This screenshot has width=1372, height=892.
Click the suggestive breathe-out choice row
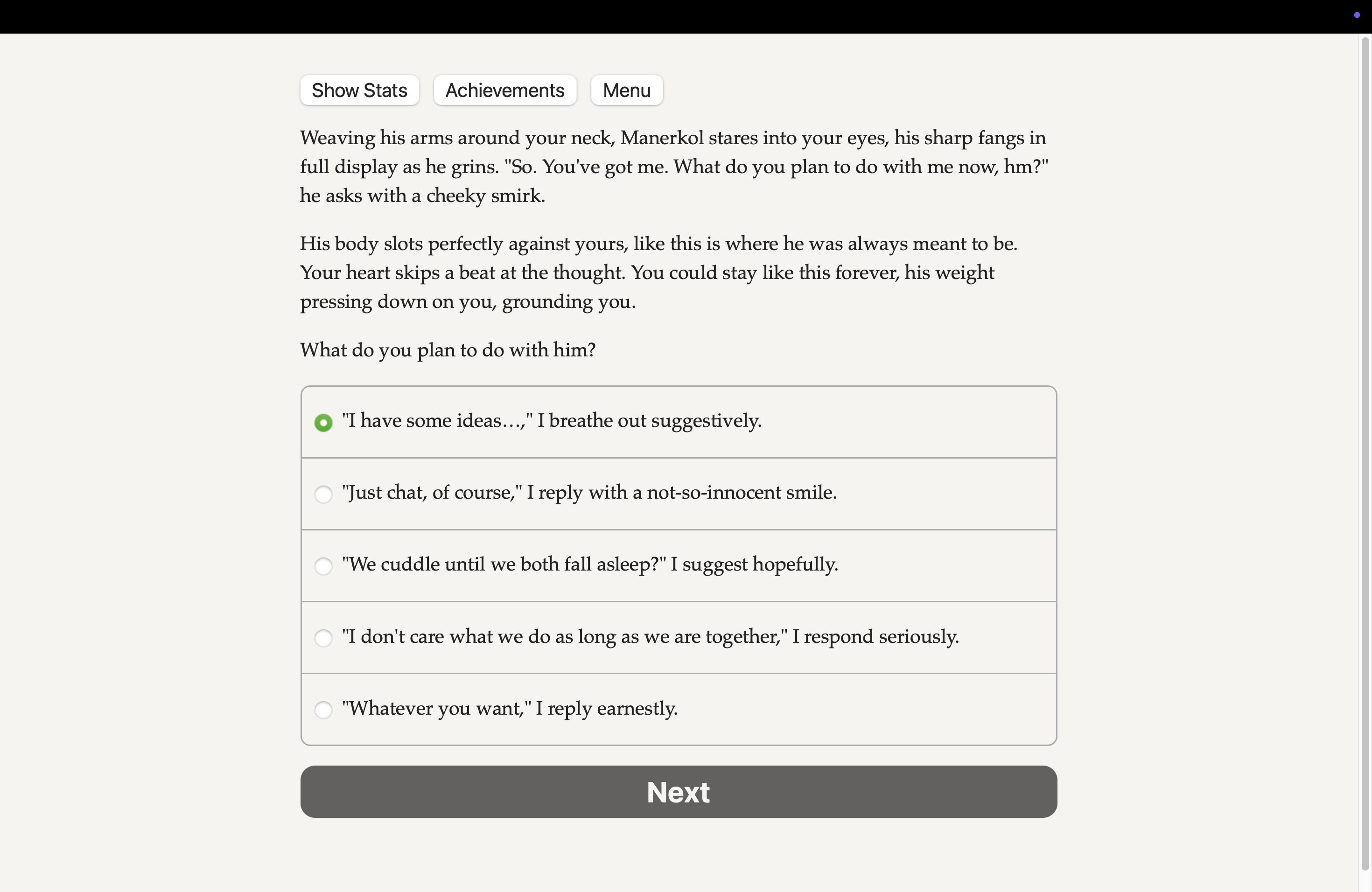pyautogui.click(x=678, y=421)
